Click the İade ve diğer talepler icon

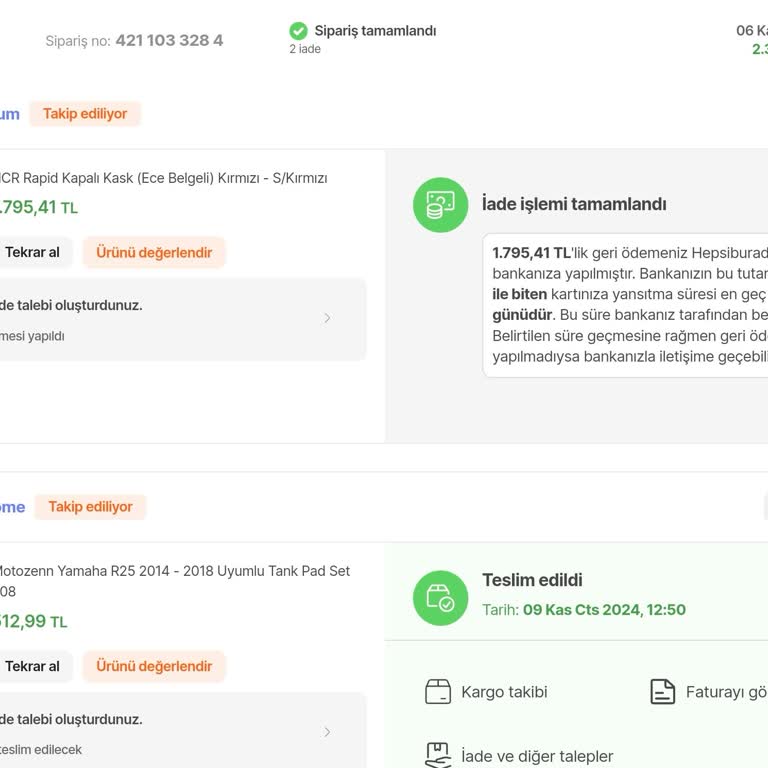(438, 755)
